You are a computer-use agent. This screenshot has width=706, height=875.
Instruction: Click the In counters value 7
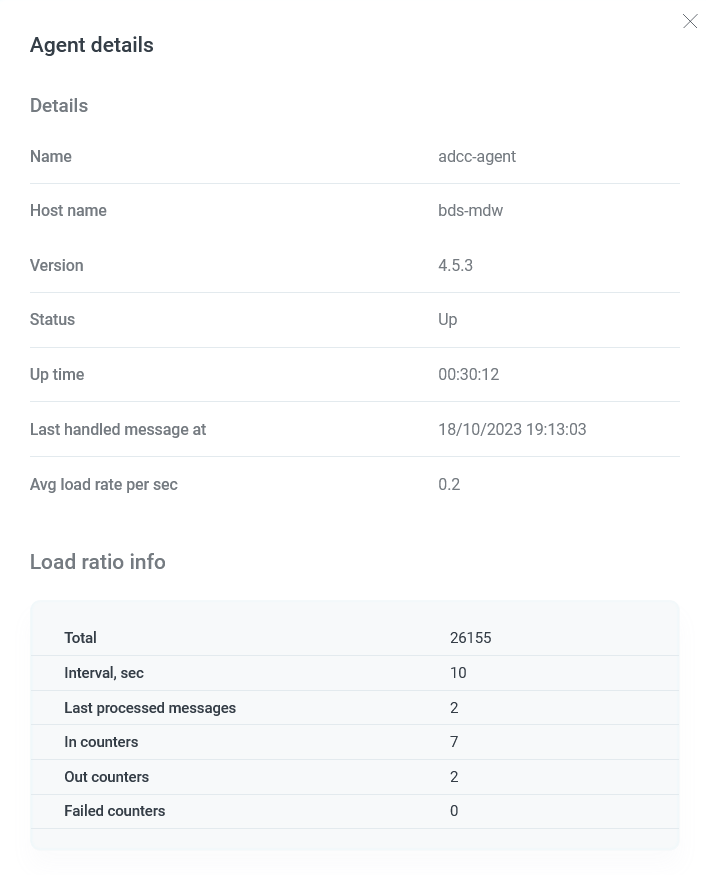tap(454, 742)
